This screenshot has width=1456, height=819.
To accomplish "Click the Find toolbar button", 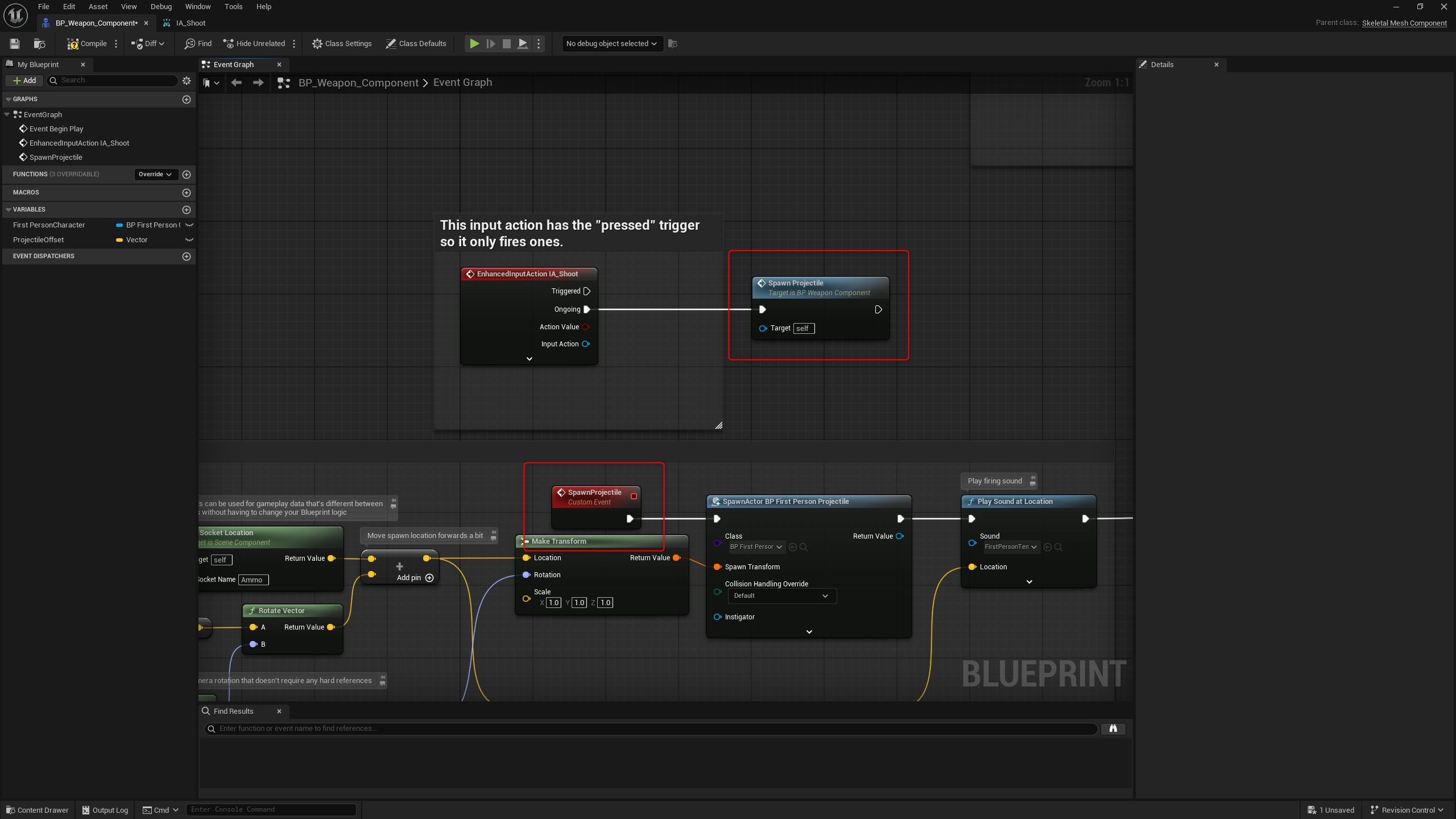I will [198, 43].
